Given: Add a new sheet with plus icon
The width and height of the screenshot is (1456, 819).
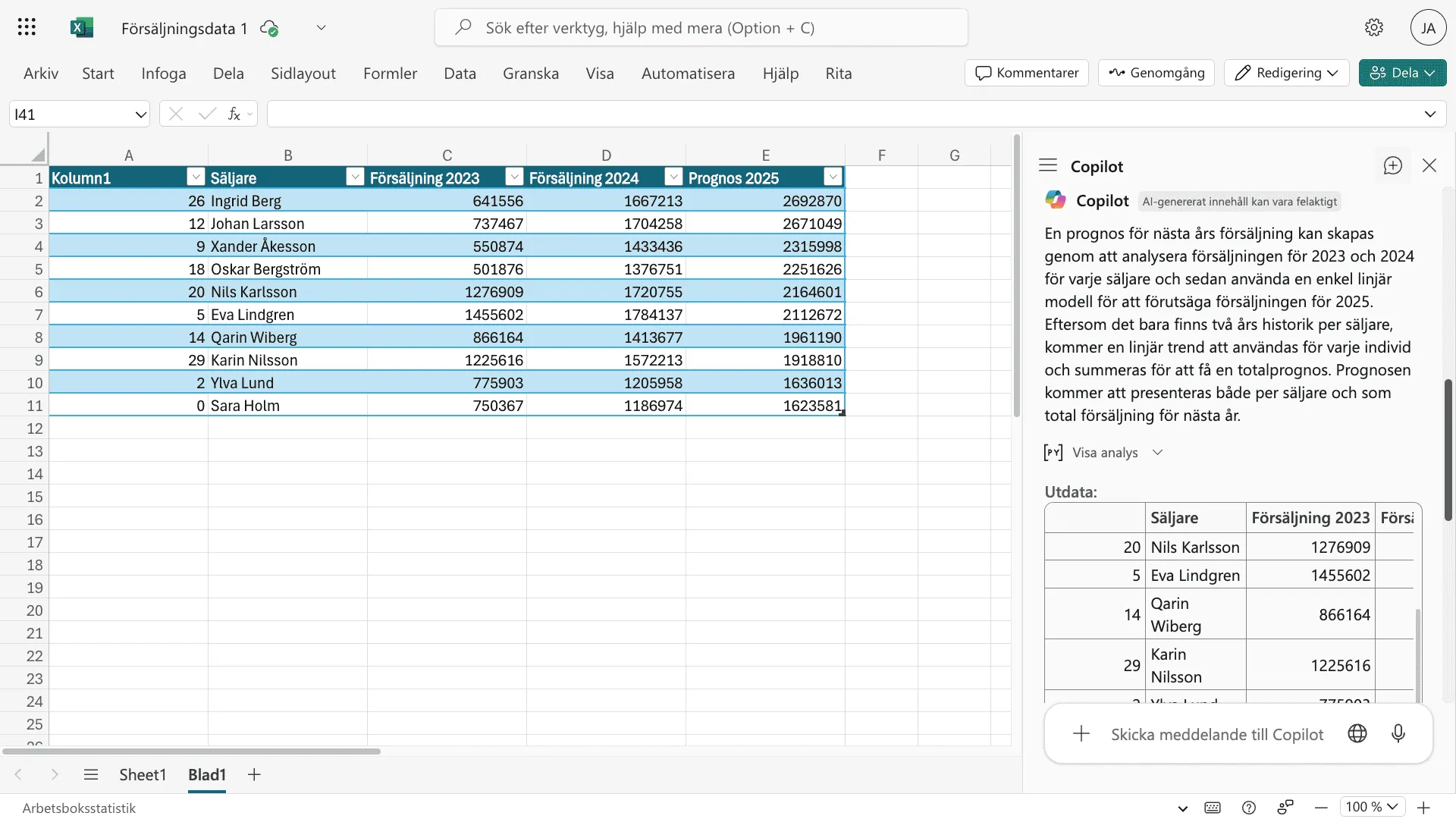Looking at the screenshot, I should (254, 774).
